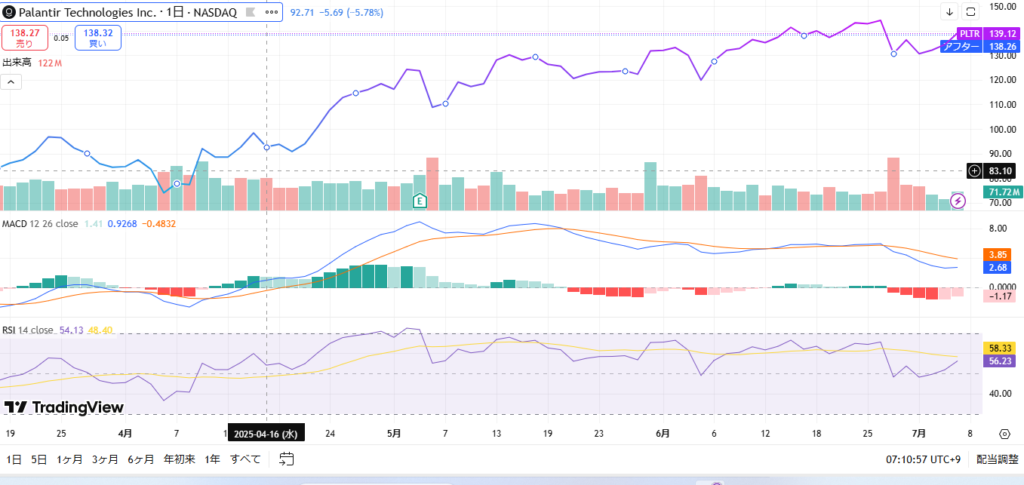Click the blue 2.68 MACD value label
Viewport: 1024px width, 485px height.
pyautogui.click(x=1000, y=267)
